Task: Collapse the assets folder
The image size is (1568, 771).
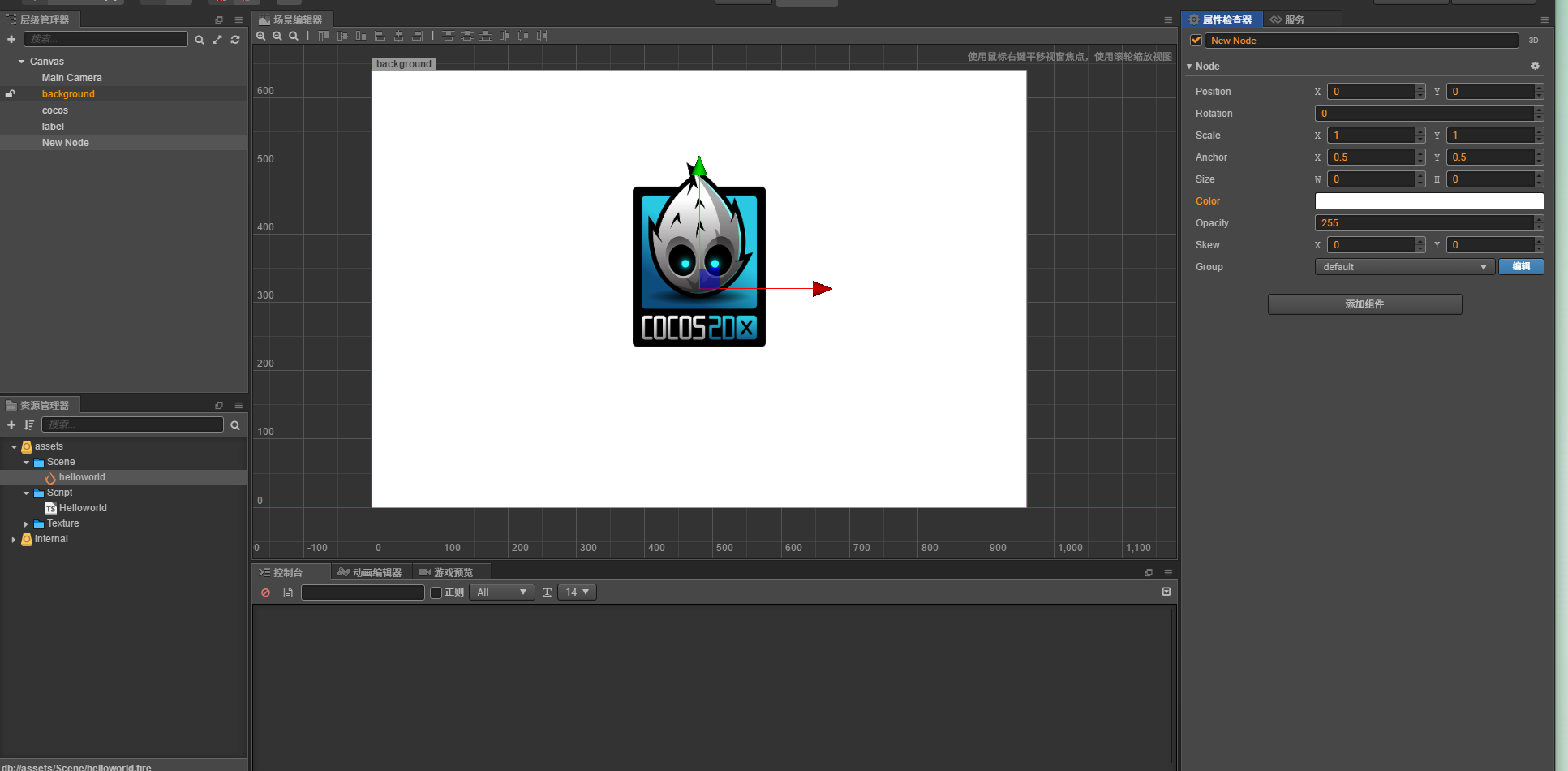Action: [14, 447]
